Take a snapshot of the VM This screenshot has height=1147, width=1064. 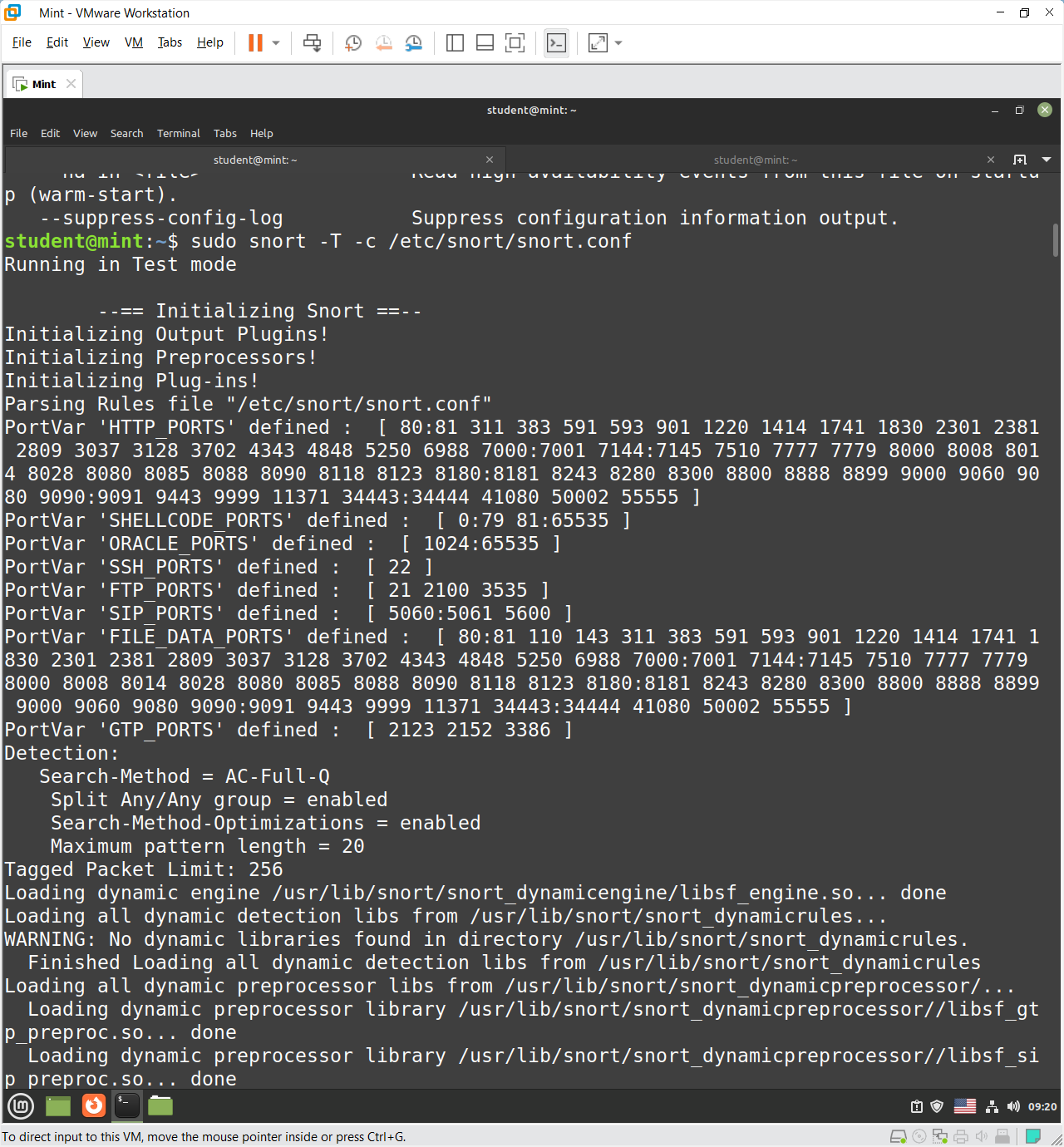(x=353, y=43)
